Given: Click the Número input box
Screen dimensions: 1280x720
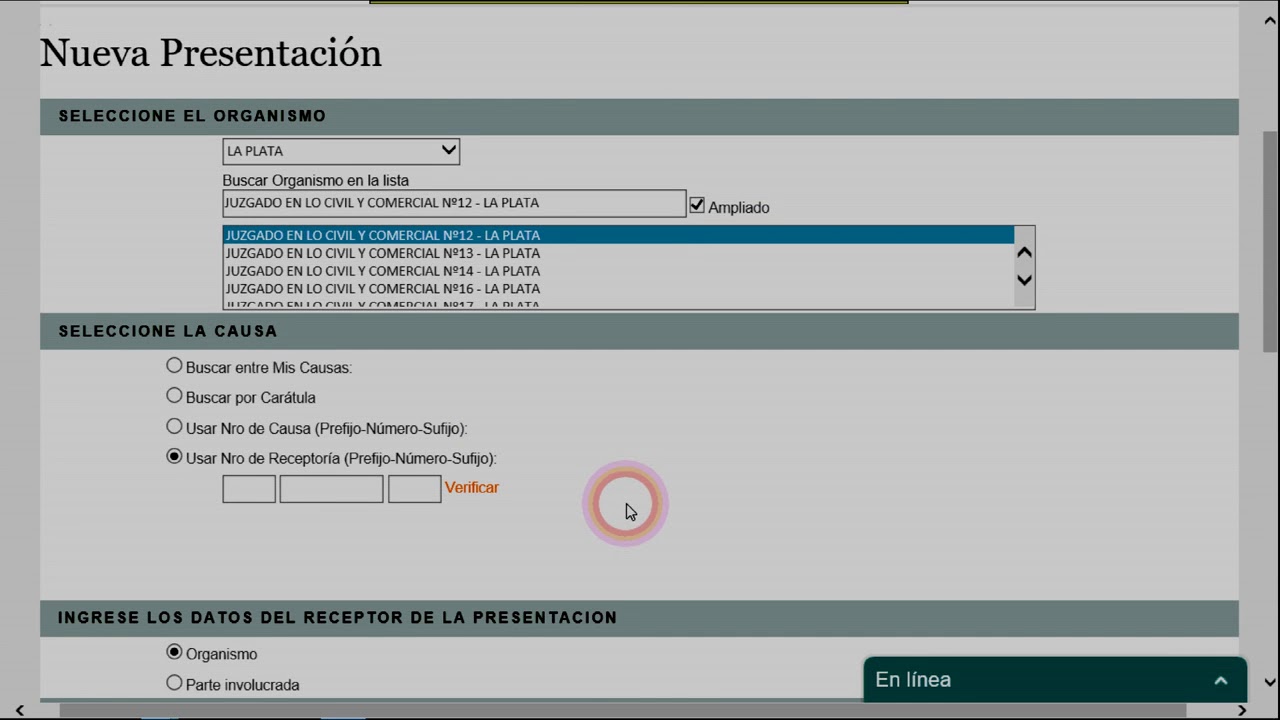Looking at the screenshot, I should coord(332,489).
